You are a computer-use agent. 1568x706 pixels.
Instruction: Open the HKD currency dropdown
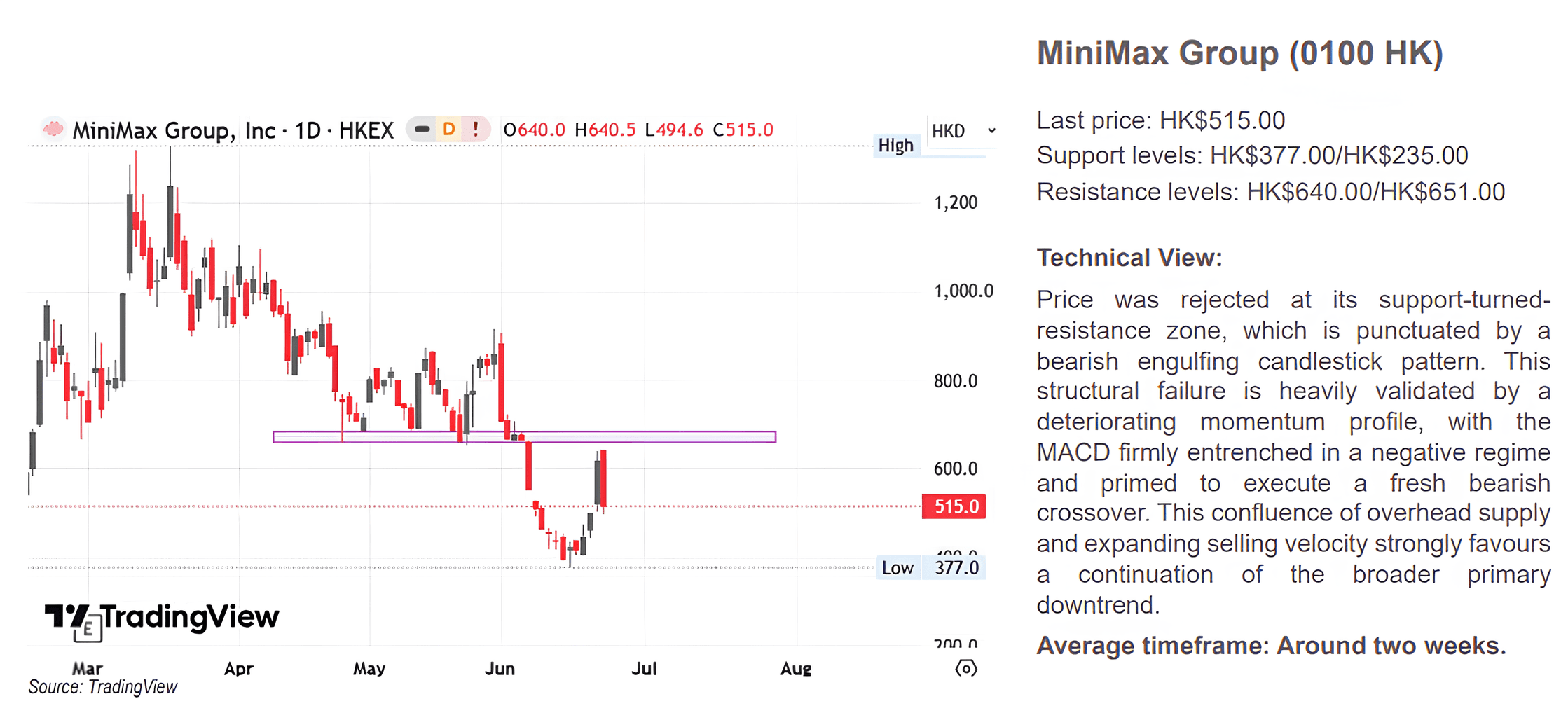(963, 131)
